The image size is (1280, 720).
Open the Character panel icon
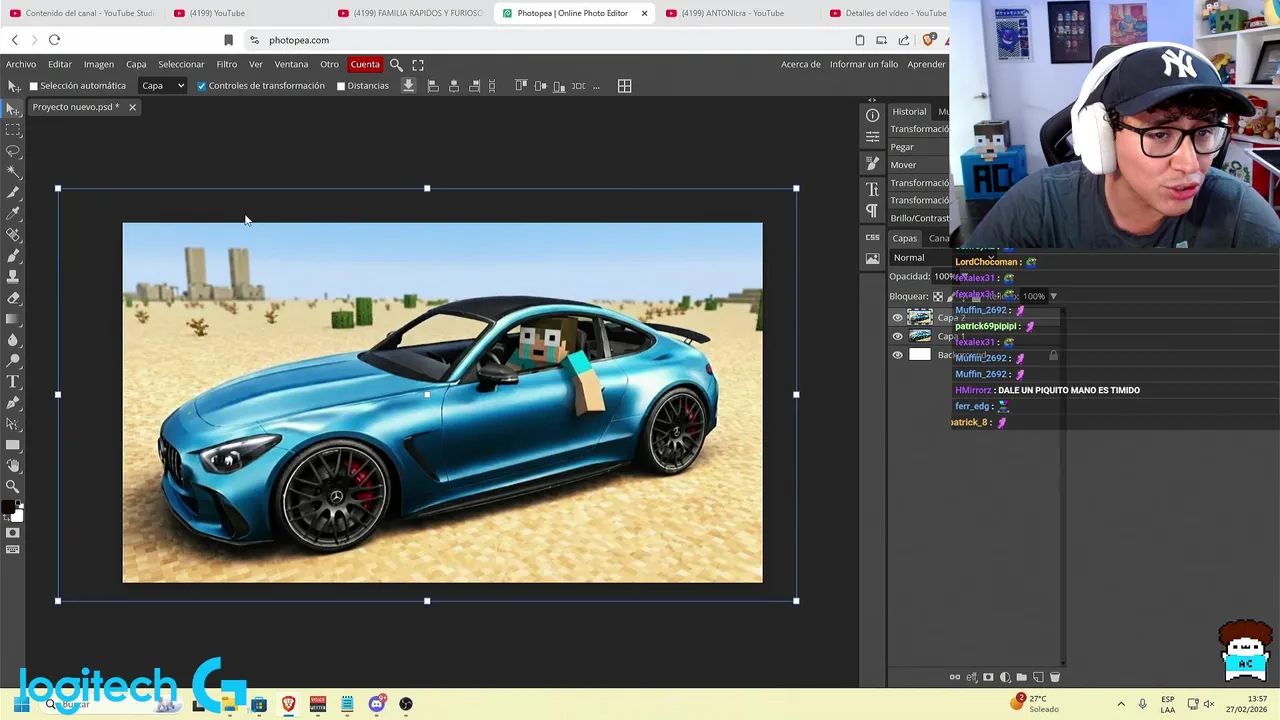[x=872, y=189]
